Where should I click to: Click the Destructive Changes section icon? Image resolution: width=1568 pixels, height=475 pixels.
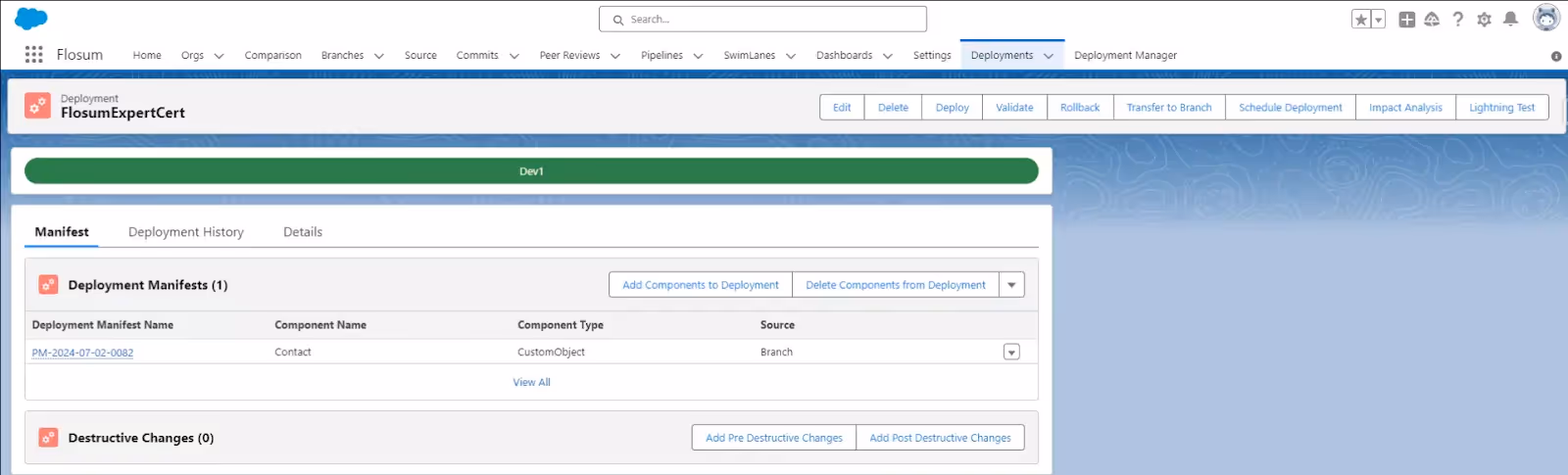tap(48, 438)
